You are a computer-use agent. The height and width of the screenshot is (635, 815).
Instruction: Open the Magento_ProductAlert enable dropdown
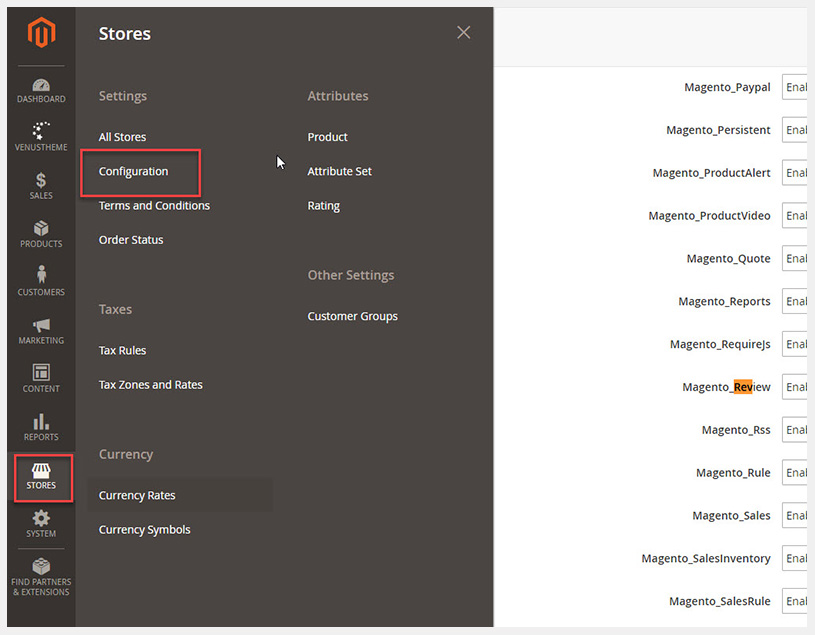coord(795,173)
